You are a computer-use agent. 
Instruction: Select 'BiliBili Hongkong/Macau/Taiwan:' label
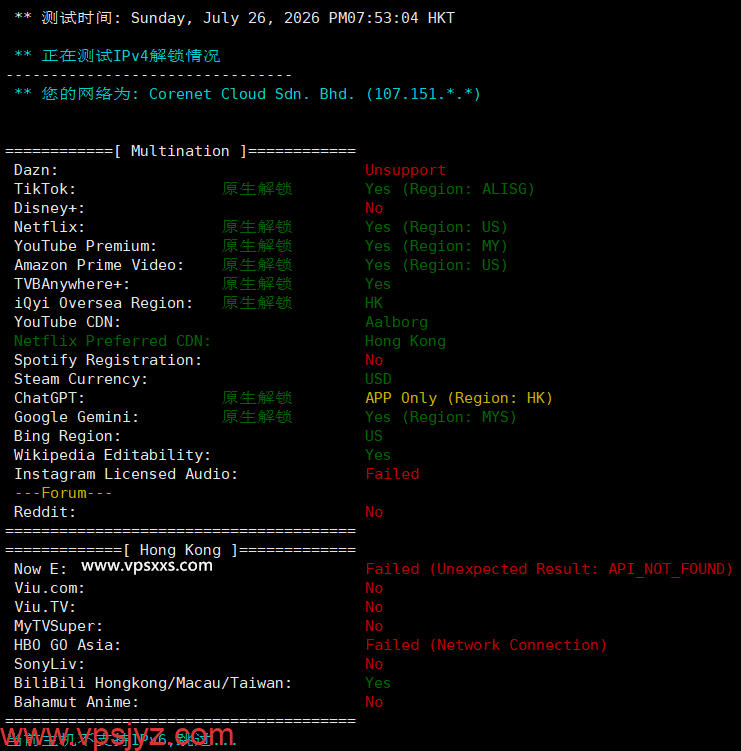(x=153, y=683)
